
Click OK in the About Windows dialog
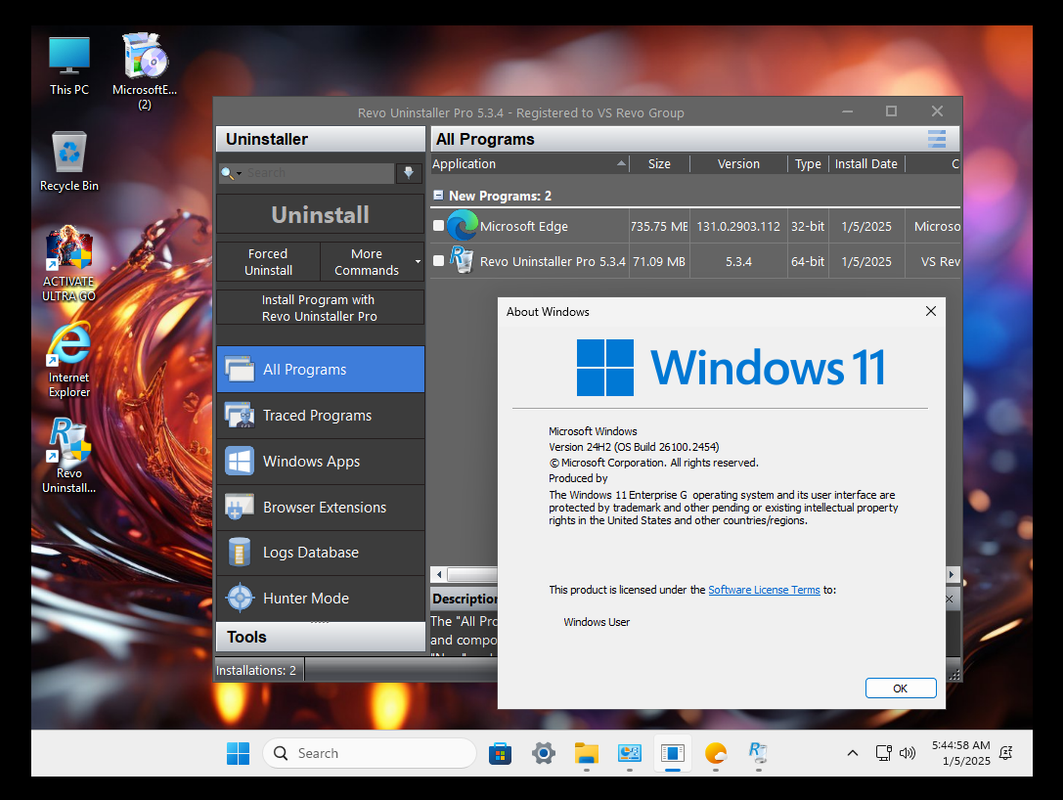[900, 688]
